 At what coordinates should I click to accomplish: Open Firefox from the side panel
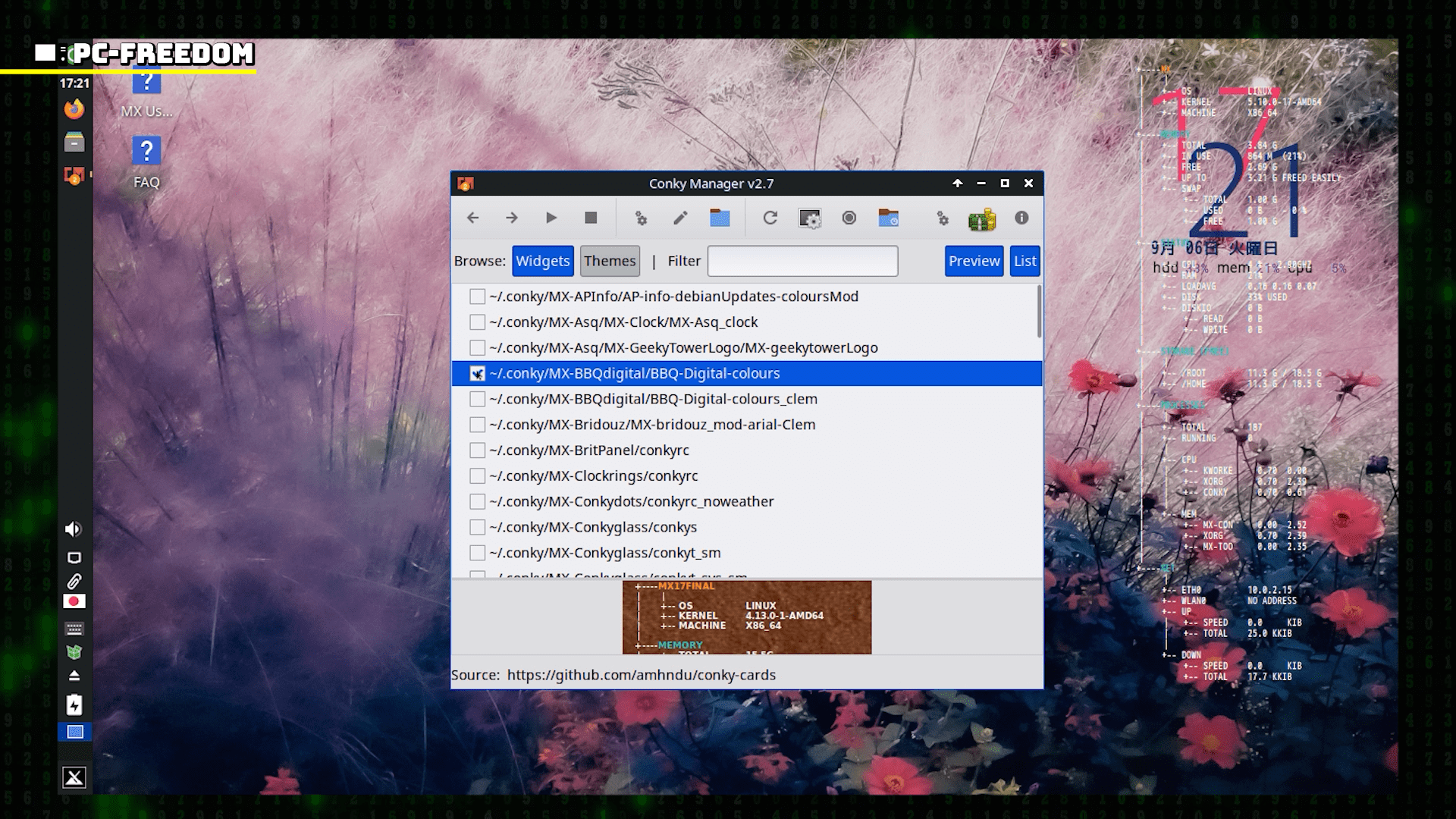pos(74,110)
